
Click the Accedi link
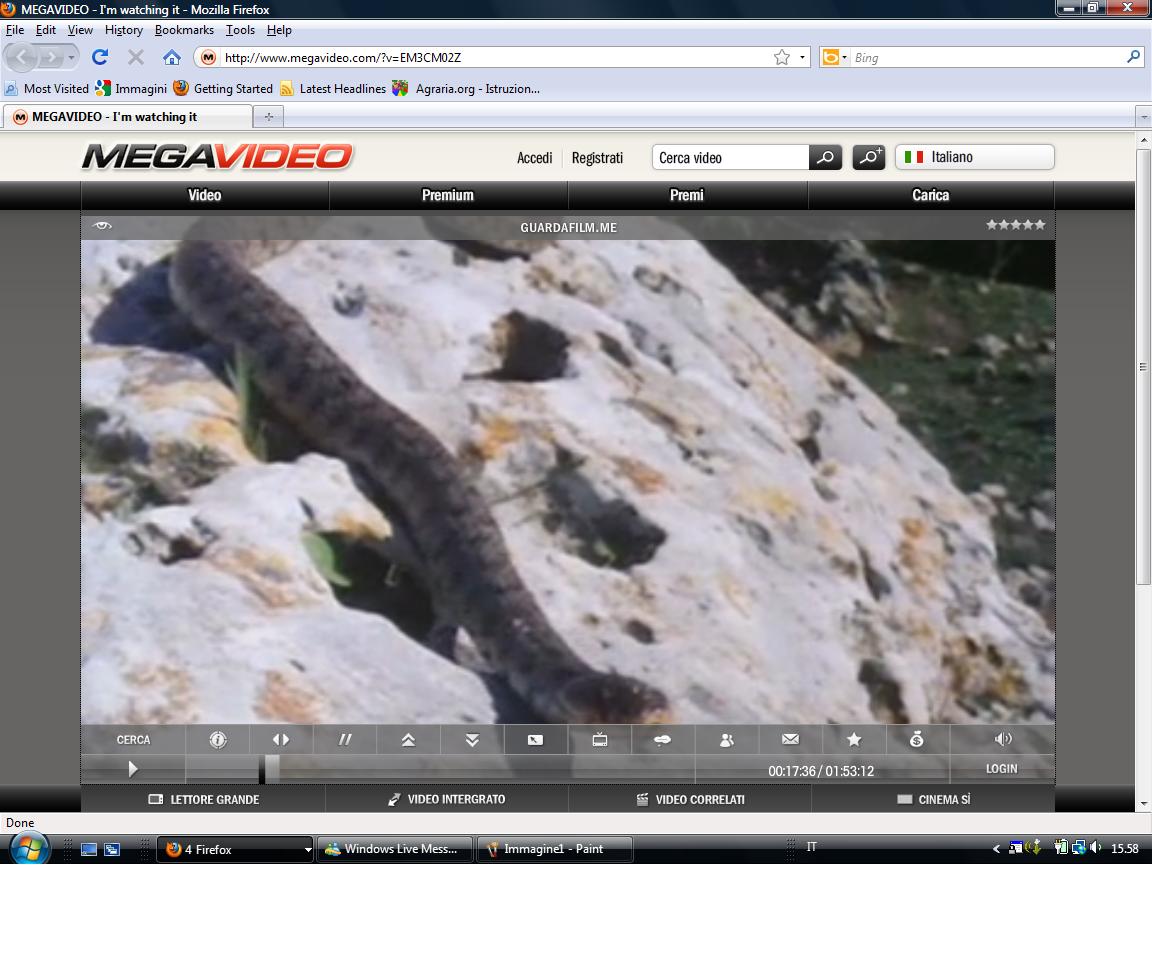534,158
